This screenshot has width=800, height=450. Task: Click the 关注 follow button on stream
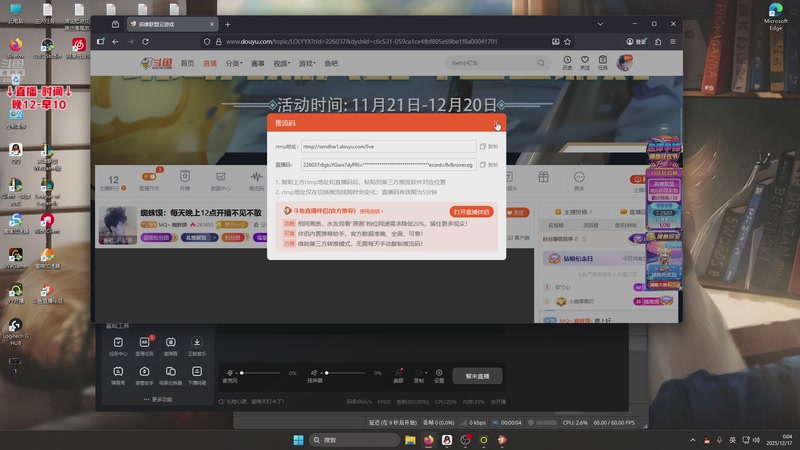pos(518,212)
